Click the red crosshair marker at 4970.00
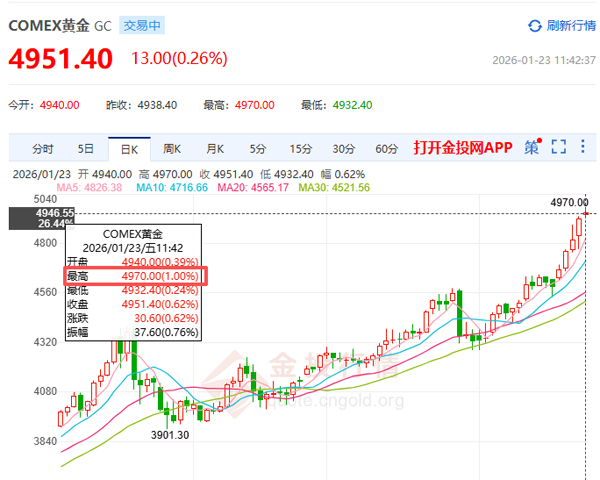 585,213
